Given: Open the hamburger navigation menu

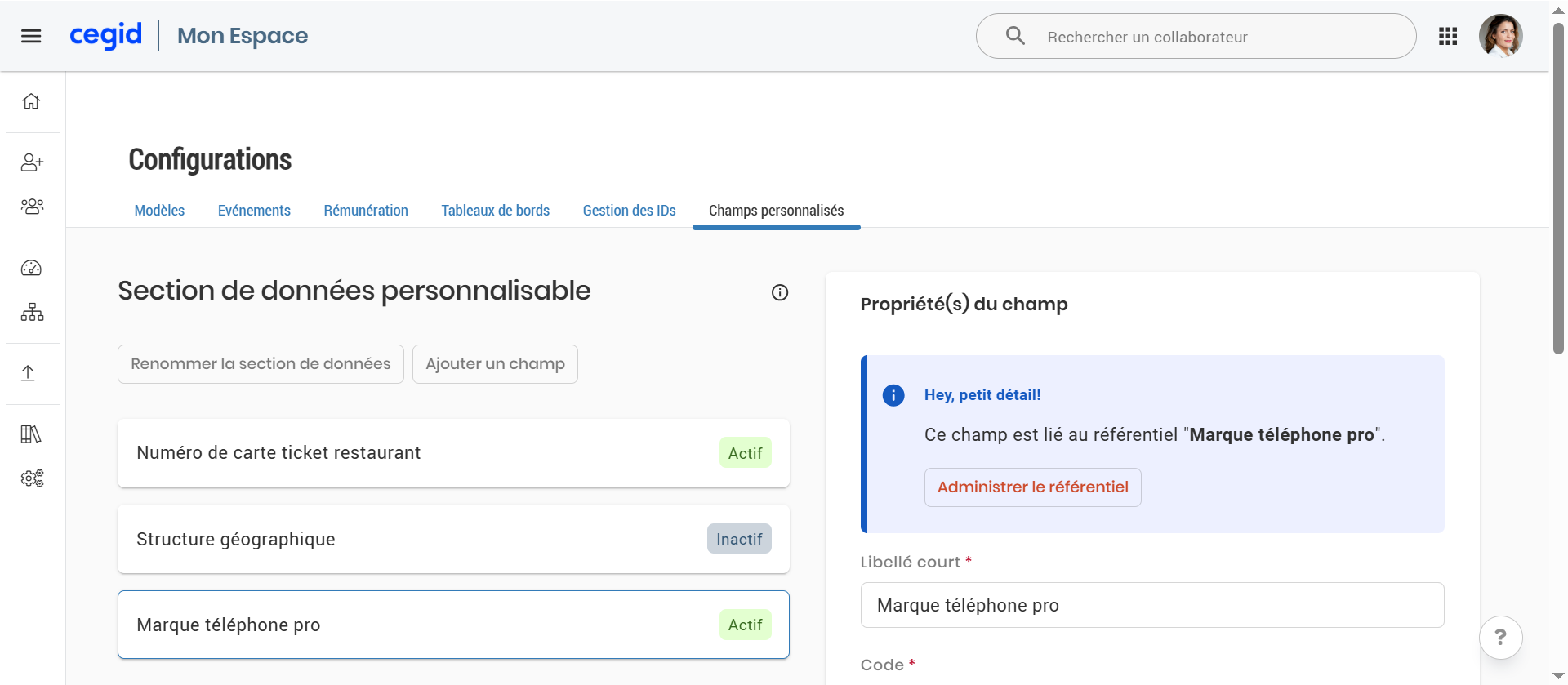Looking at the screenshot, I should [x=31, y=36].
